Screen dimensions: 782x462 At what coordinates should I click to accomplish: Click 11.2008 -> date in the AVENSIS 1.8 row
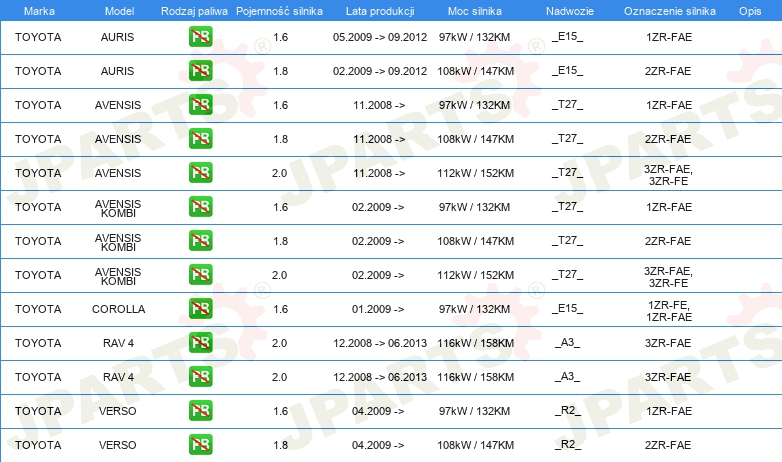(x=379, y=139)
